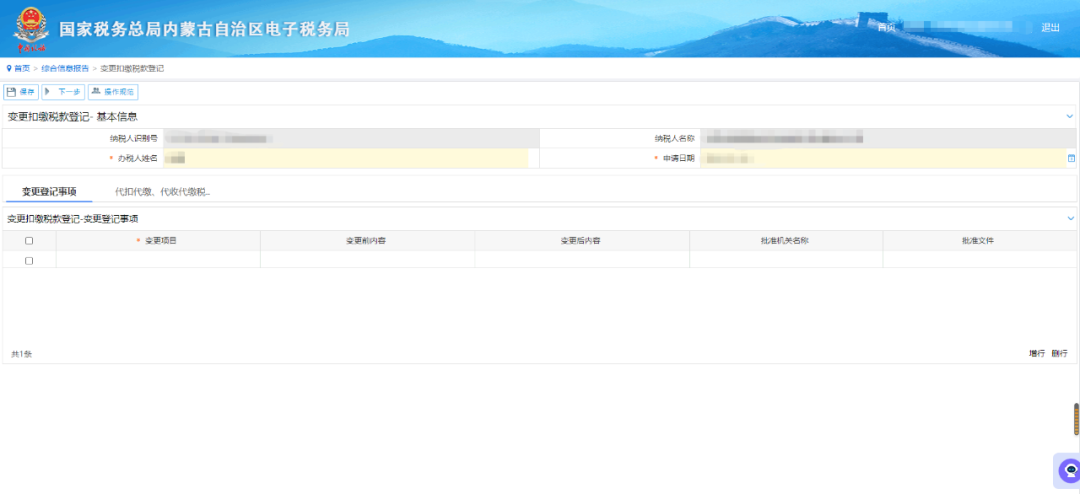Tick the first table row checkbox
This screenshot has height=494, width=1080.
pos(29,260)
